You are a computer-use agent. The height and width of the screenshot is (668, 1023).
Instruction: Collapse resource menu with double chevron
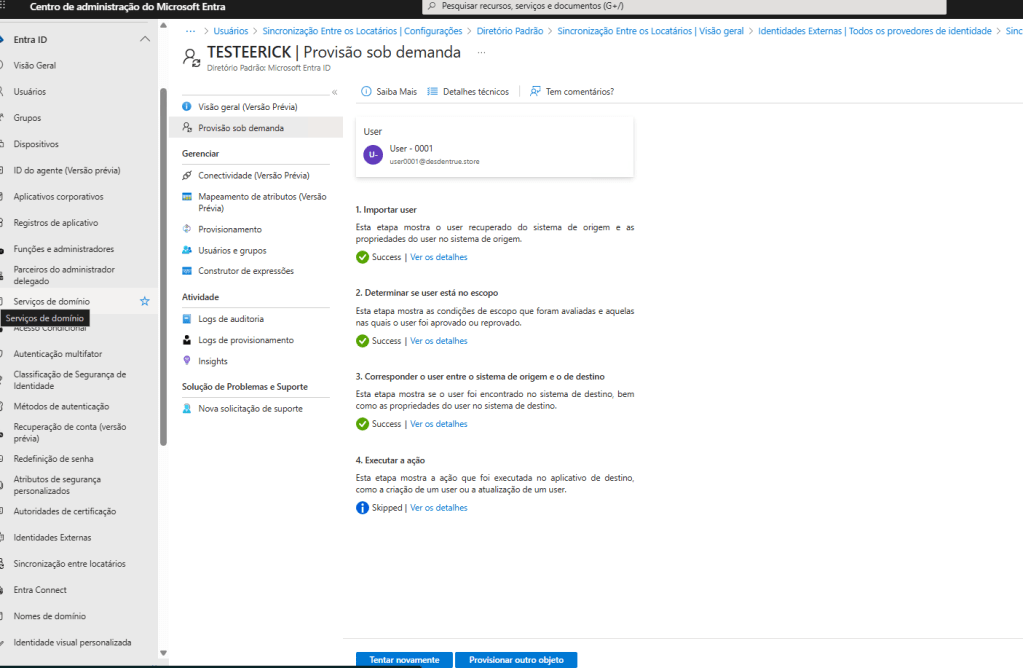click(x=335, y=92)
